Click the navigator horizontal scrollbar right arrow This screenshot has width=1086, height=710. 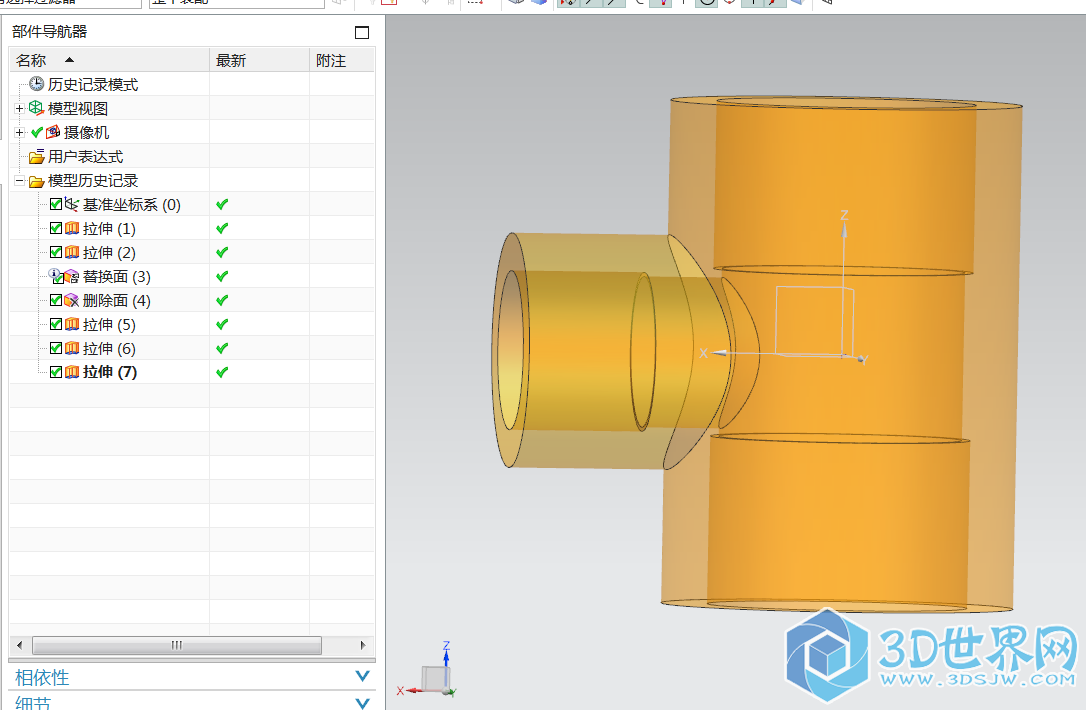(x=366, y=645)
